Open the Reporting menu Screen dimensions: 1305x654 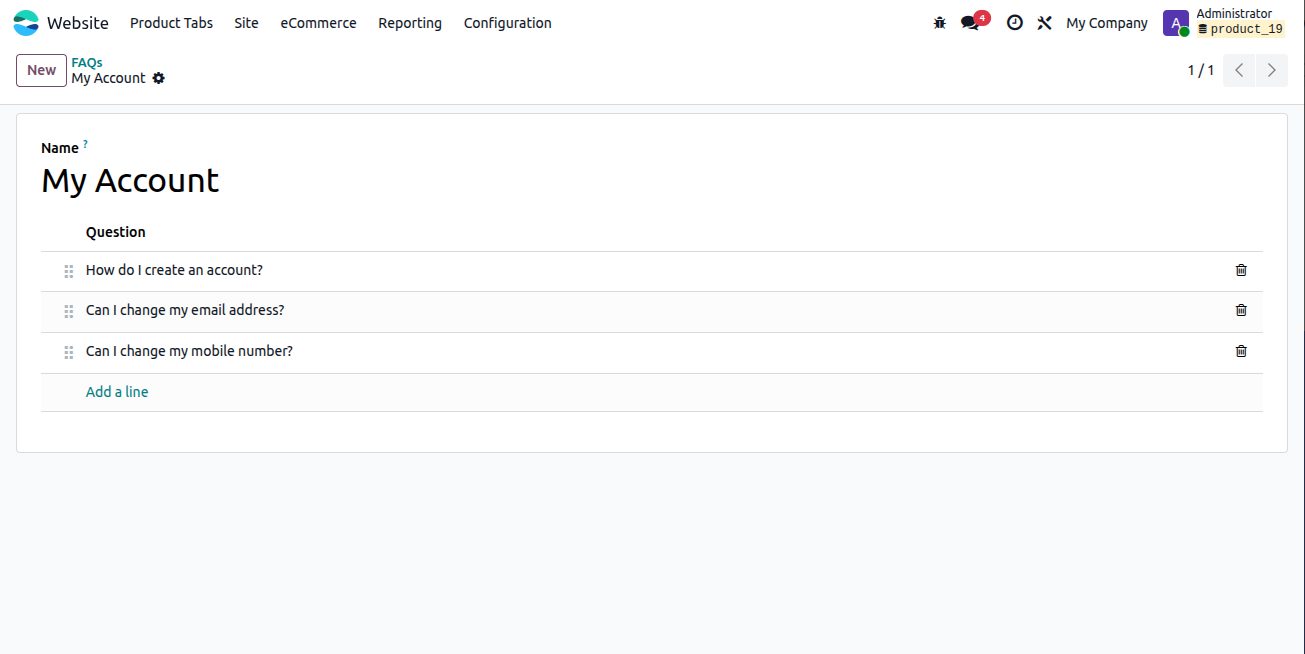pyautogui.click(x=410, y=23)
